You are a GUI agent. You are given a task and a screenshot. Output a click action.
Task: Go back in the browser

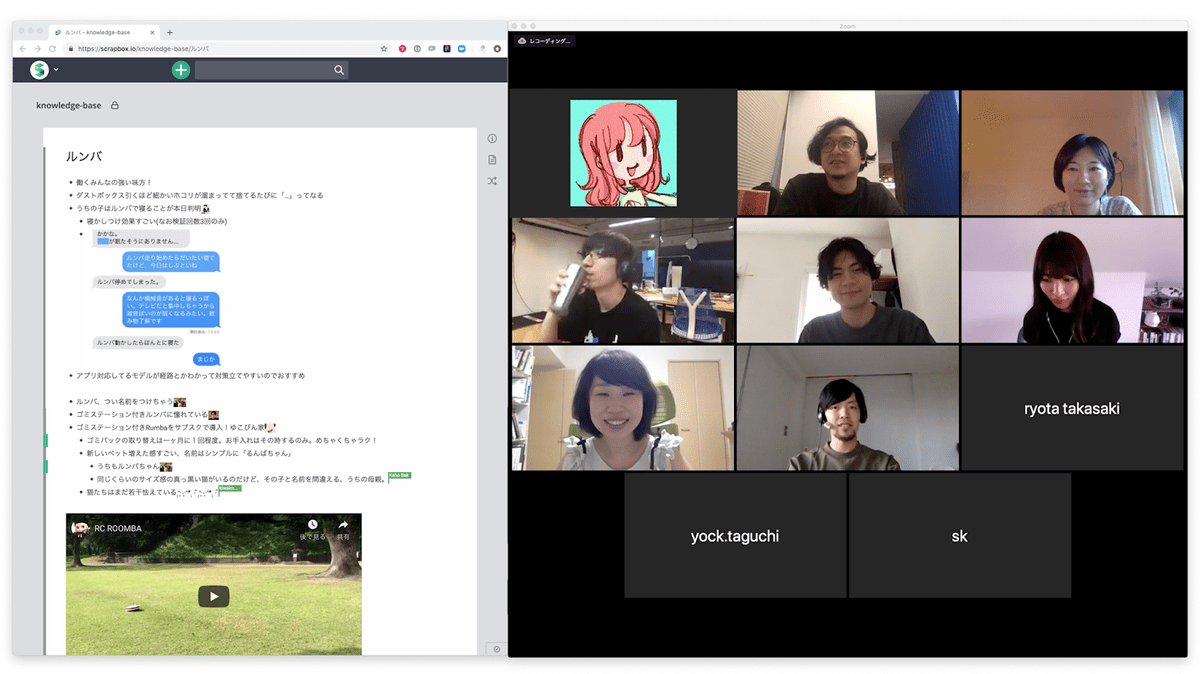[23, 48]
